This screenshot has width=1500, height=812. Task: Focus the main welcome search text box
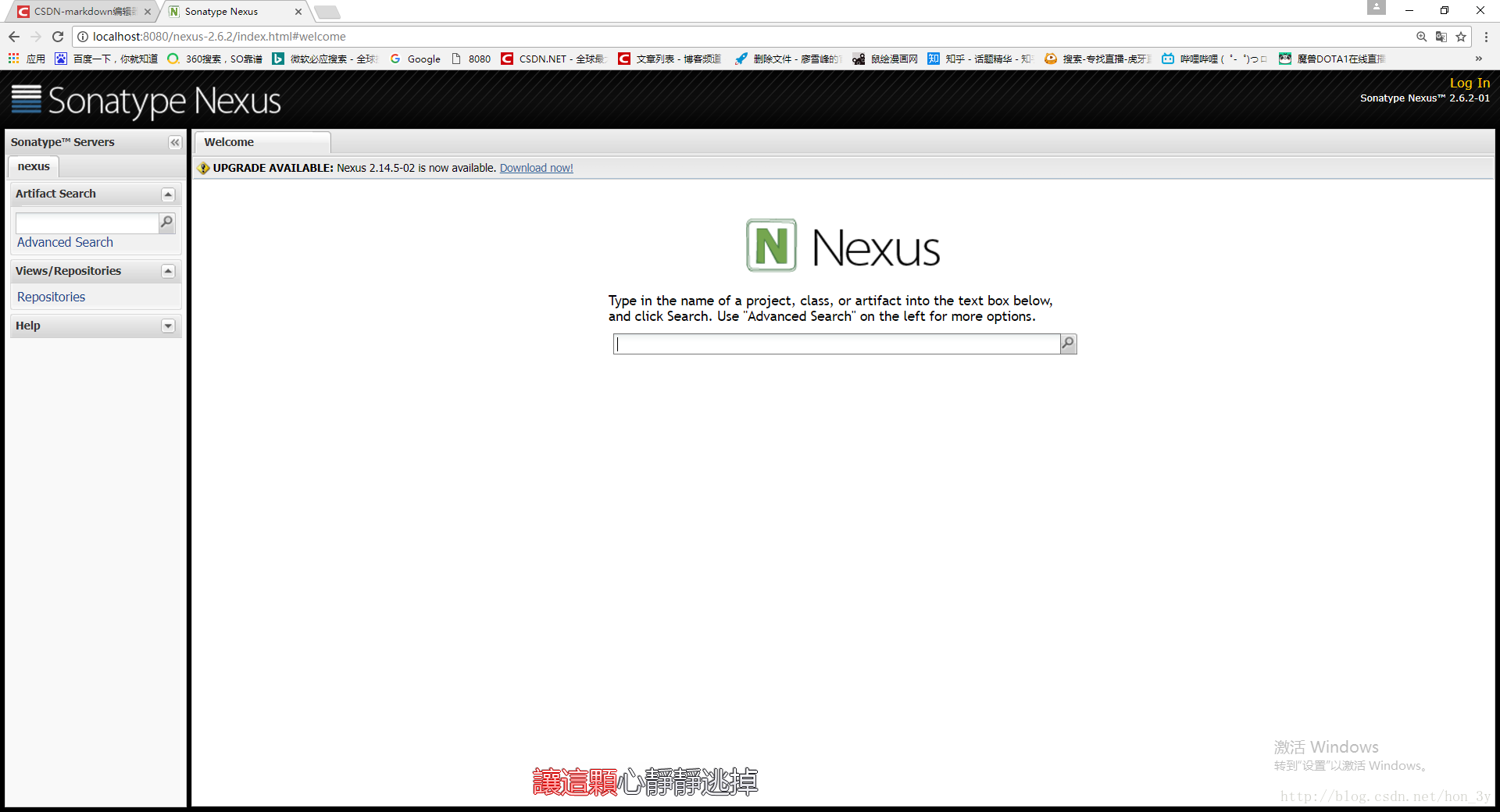(x=837, y=344)
